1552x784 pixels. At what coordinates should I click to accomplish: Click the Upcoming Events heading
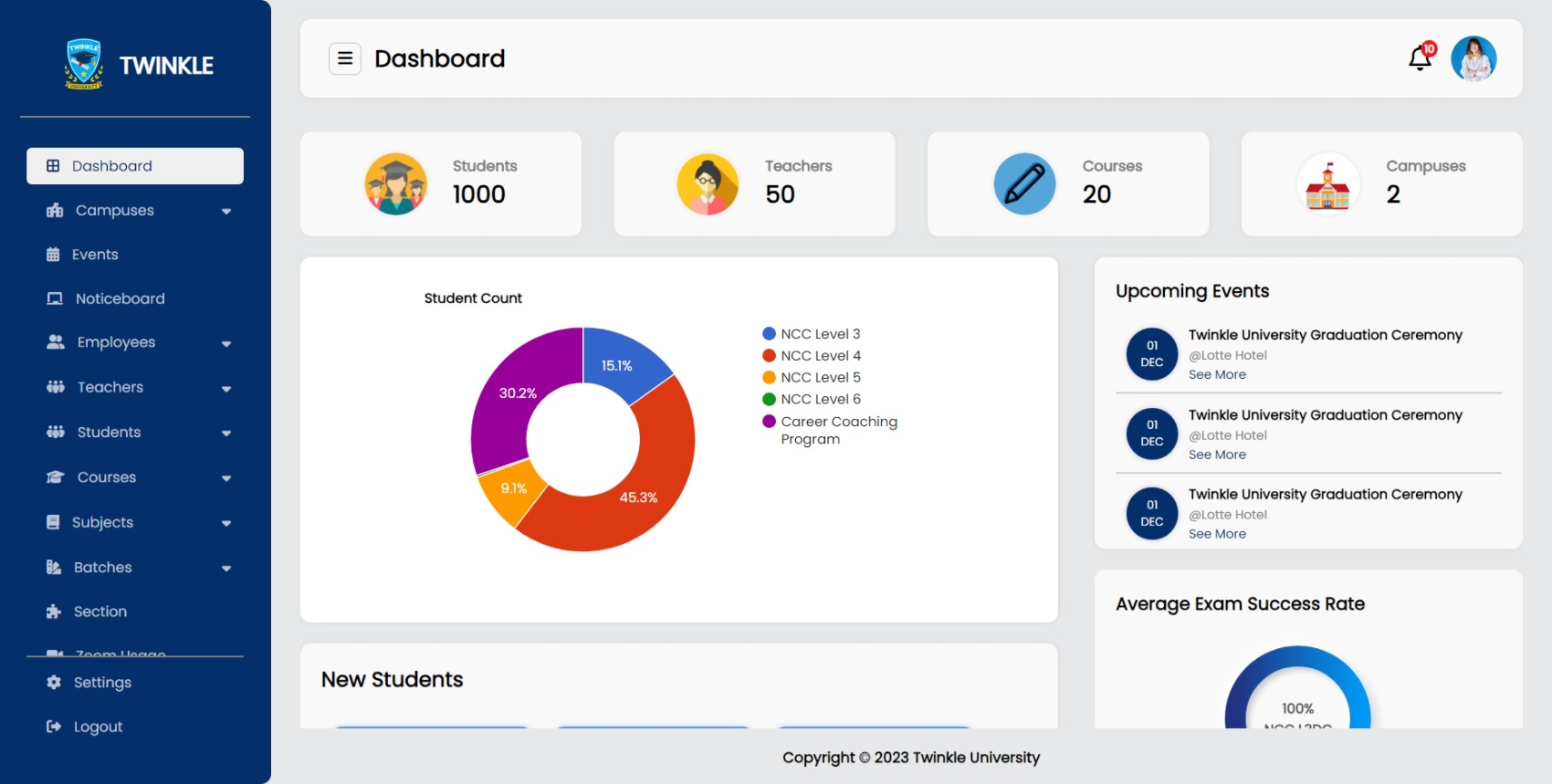point(1192,291)
